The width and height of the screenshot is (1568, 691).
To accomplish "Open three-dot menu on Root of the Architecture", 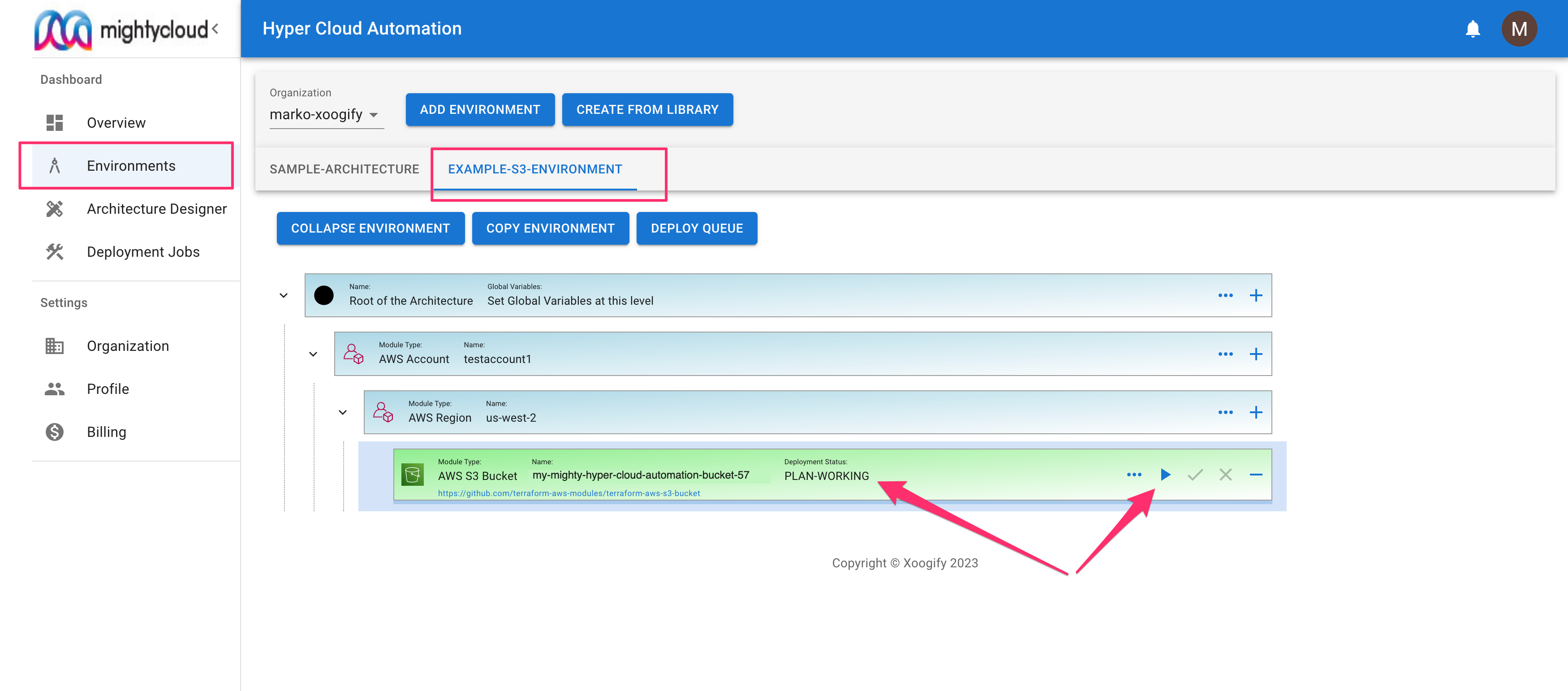I will pyautogui.click(x=1225, y=296).
